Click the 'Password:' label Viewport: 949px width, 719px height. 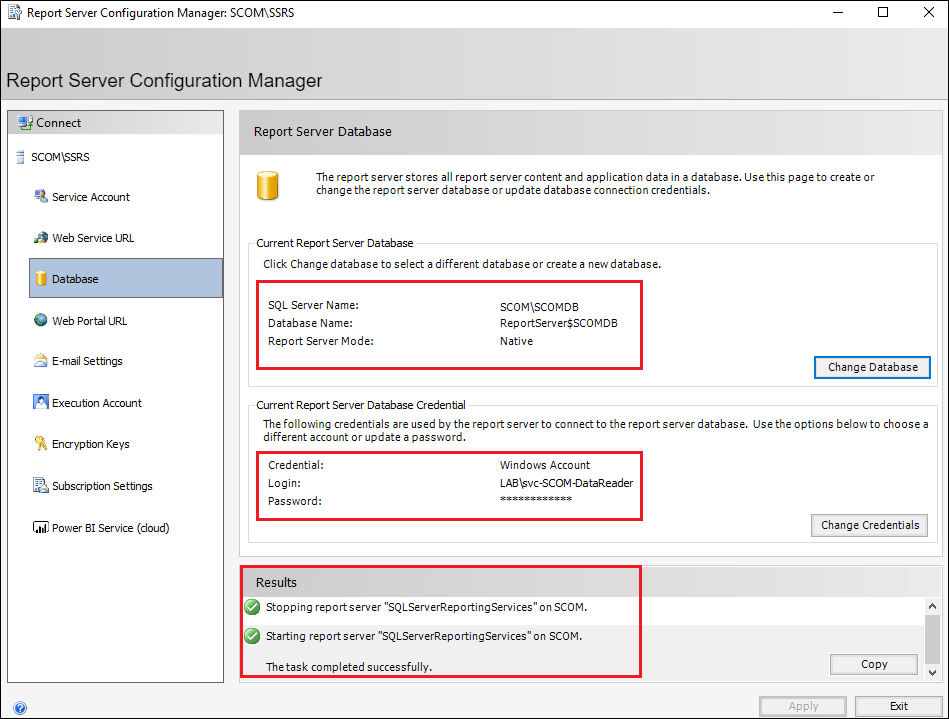click(295, 501)
